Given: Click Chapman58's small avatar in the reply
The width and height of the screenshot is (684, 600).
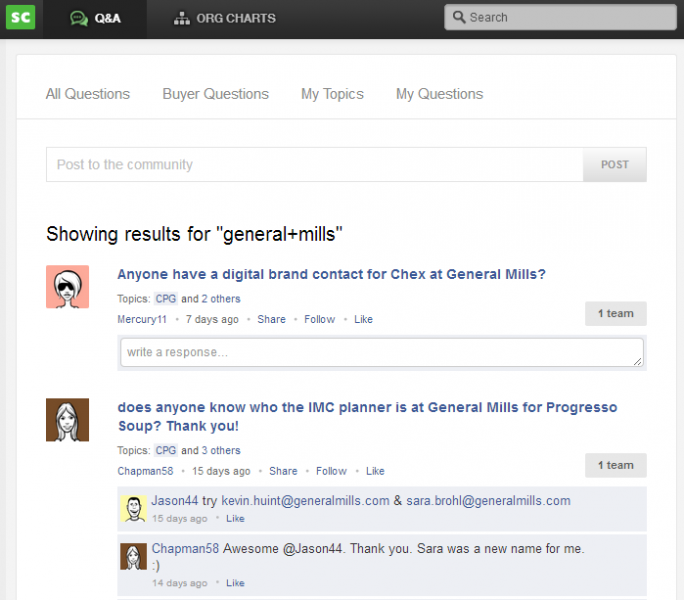Looking at the screenshot, I should [133, 556].
